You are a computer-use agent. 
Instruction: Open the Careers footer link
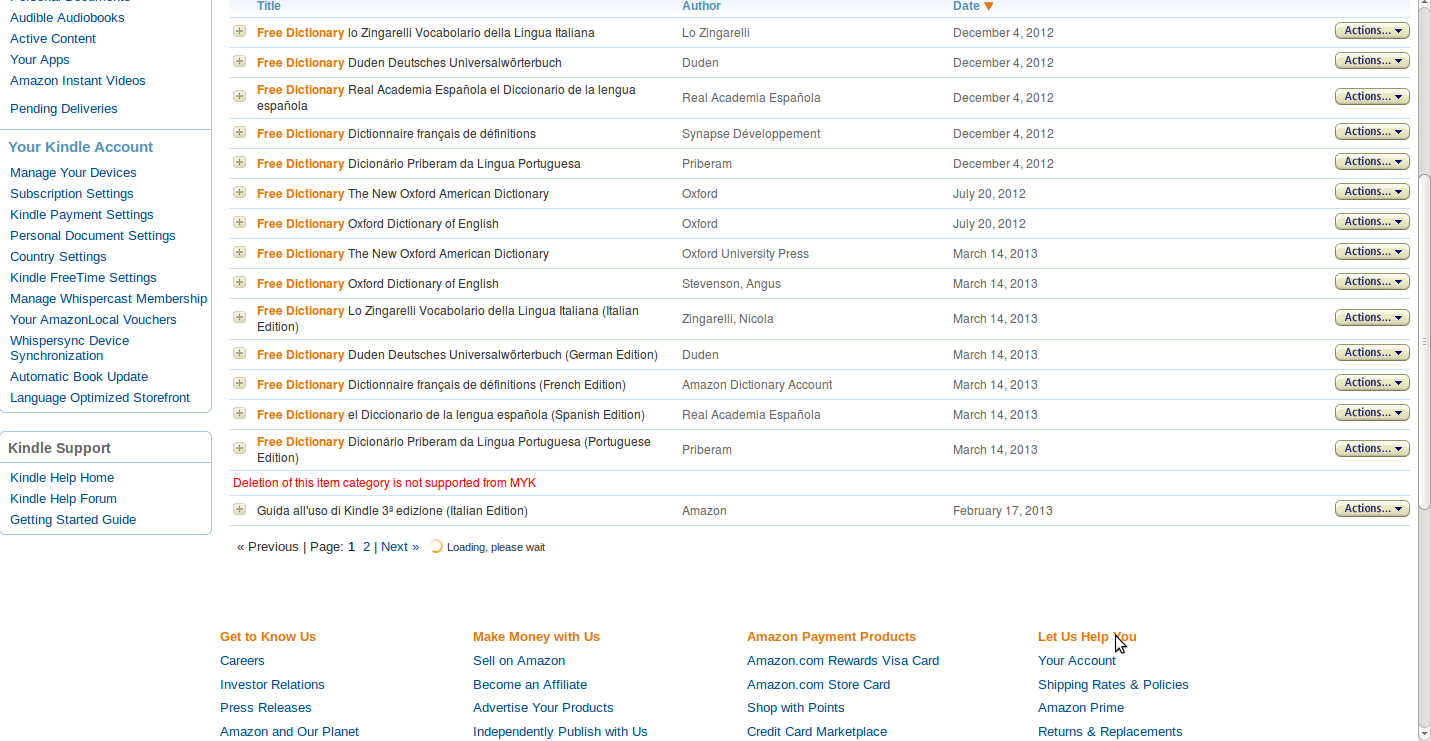pyautogui.click(x=242, y=661)
